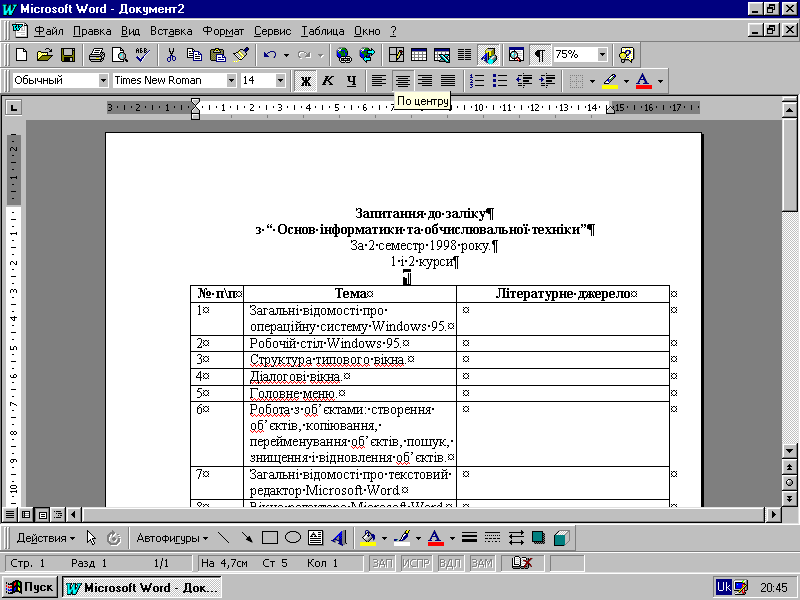This screenshot has height=600, width=800.
Task: Toggle the Drawing toolbar button
Action: pos(488,55)
